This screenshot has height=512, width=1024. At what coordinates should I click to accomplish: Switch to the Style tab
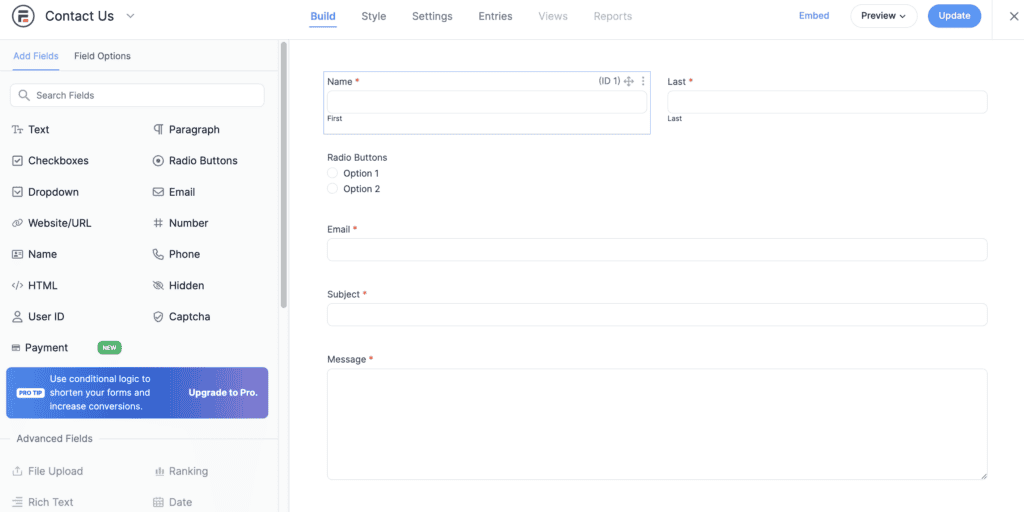(374, 16)
